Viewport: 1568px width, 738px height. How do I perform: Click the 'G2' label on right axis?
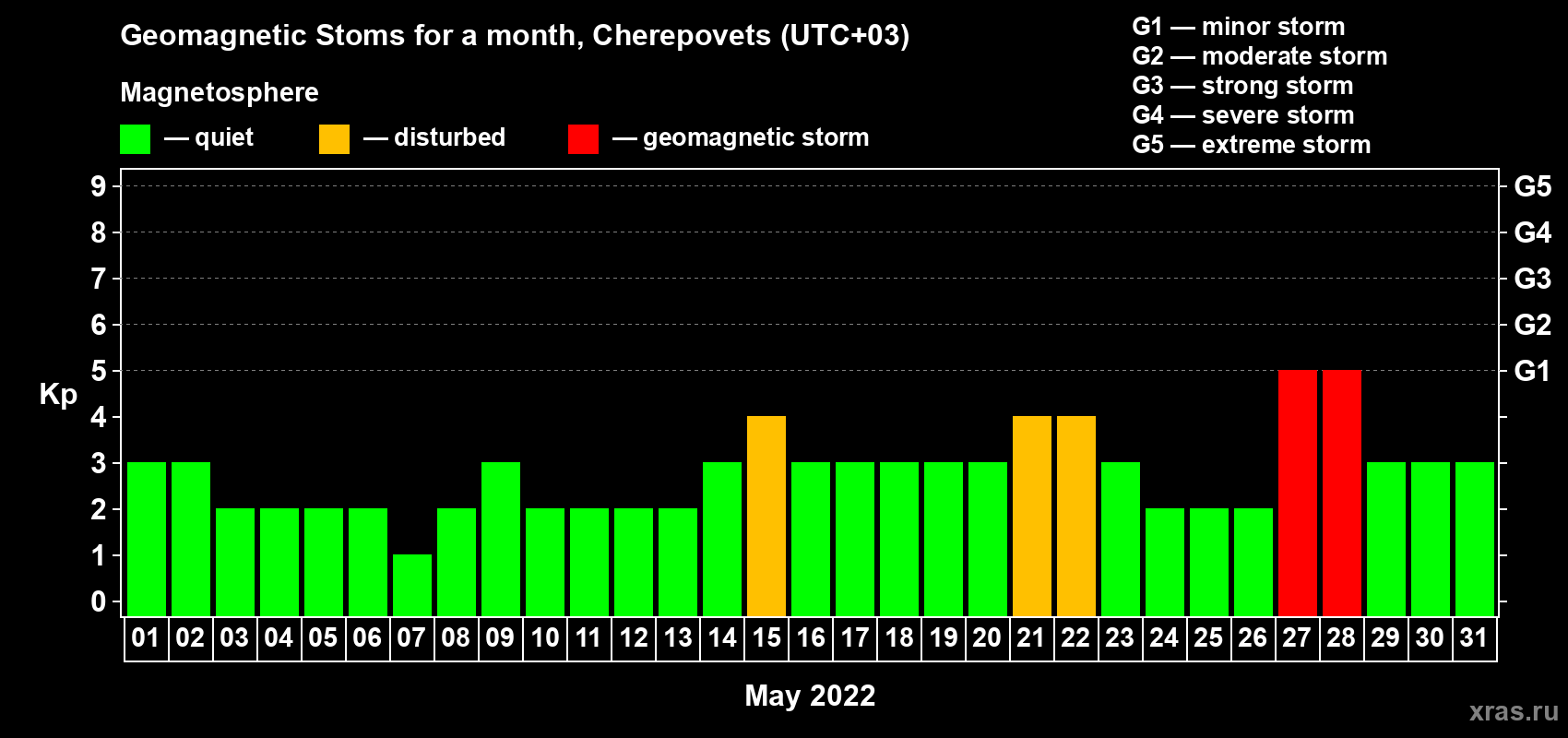[x=1533, y=325]
